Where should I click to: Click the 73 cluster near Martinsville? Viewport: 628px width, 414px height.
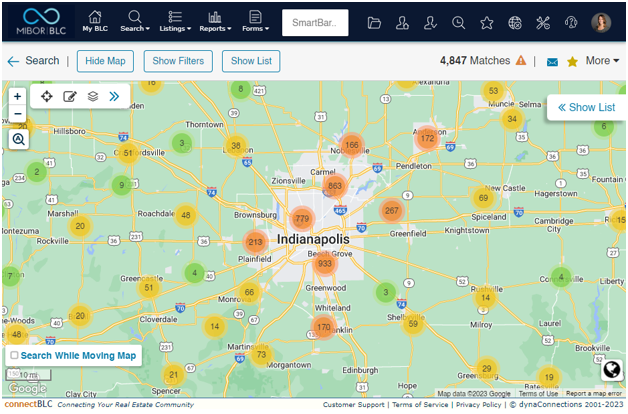point(261,354)
